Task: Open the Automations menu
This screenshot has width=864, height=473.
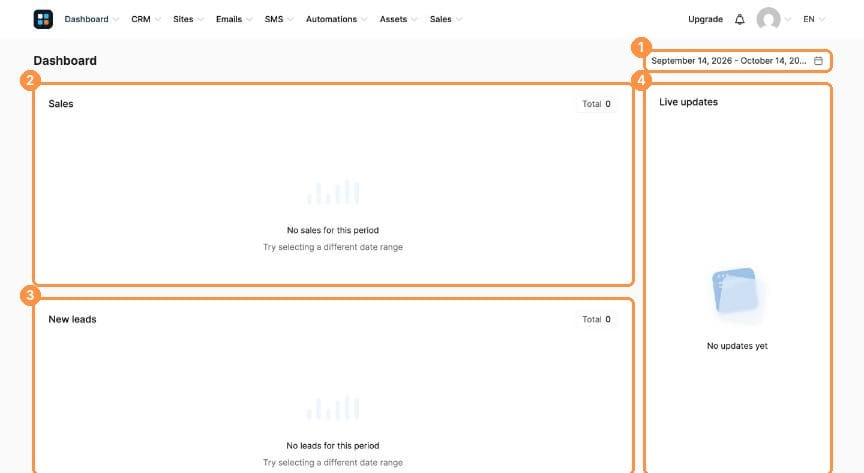Action: coord(331,19)
